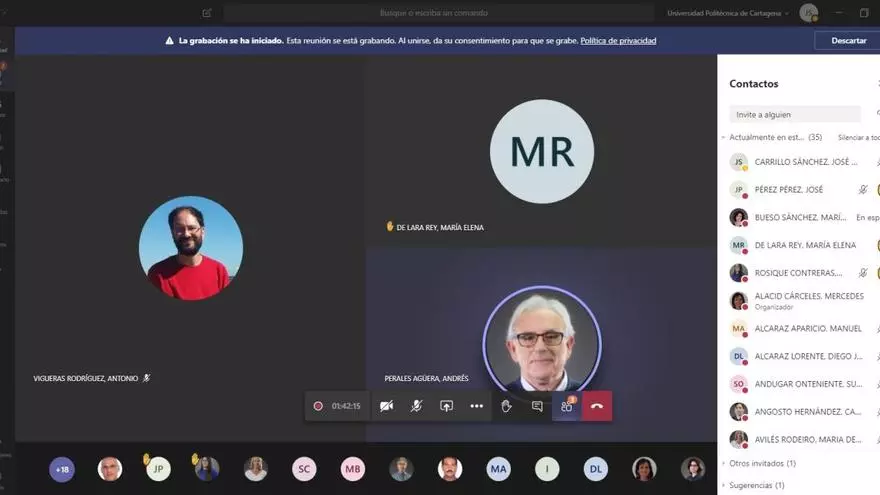
Task: Toggle the camera on in call toolbar
Action: (x=386, y=406)
